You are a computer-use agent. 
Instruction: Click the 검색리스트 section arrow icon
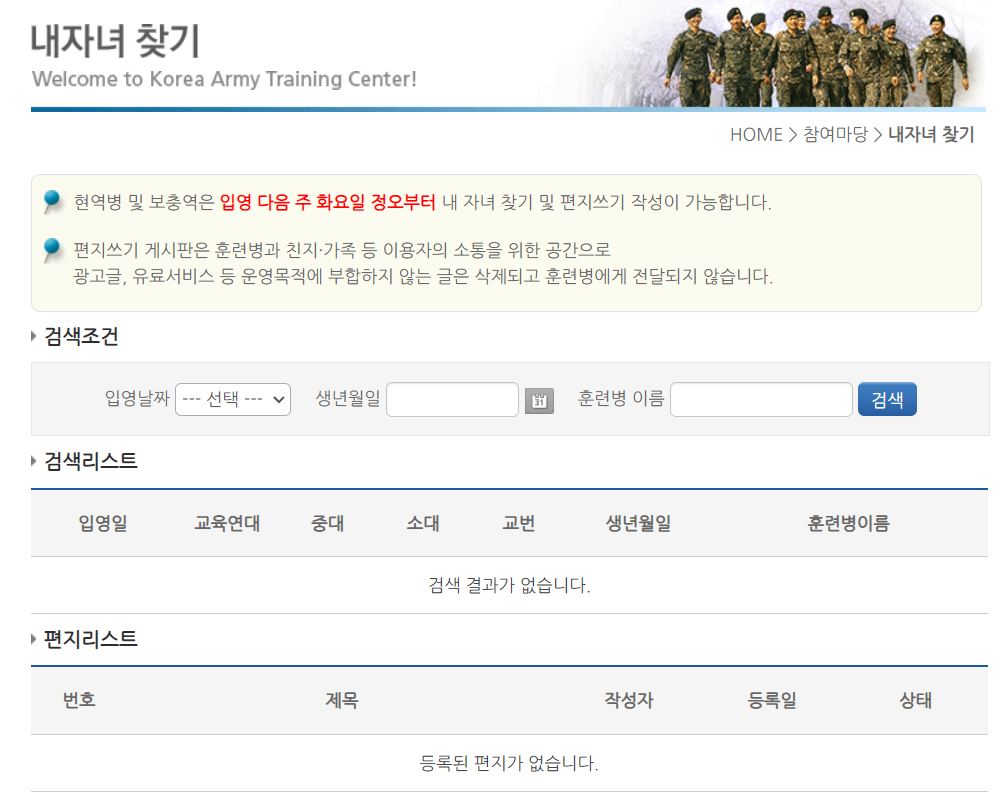click(x=33, y=461)
